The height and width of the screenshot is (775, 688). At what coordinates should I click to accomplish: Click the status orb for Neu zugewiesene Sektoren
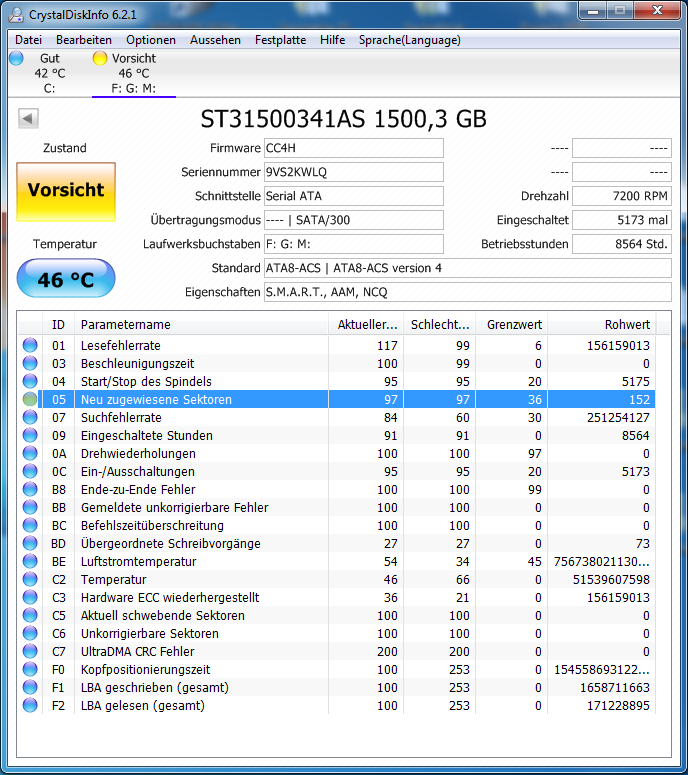30,399
